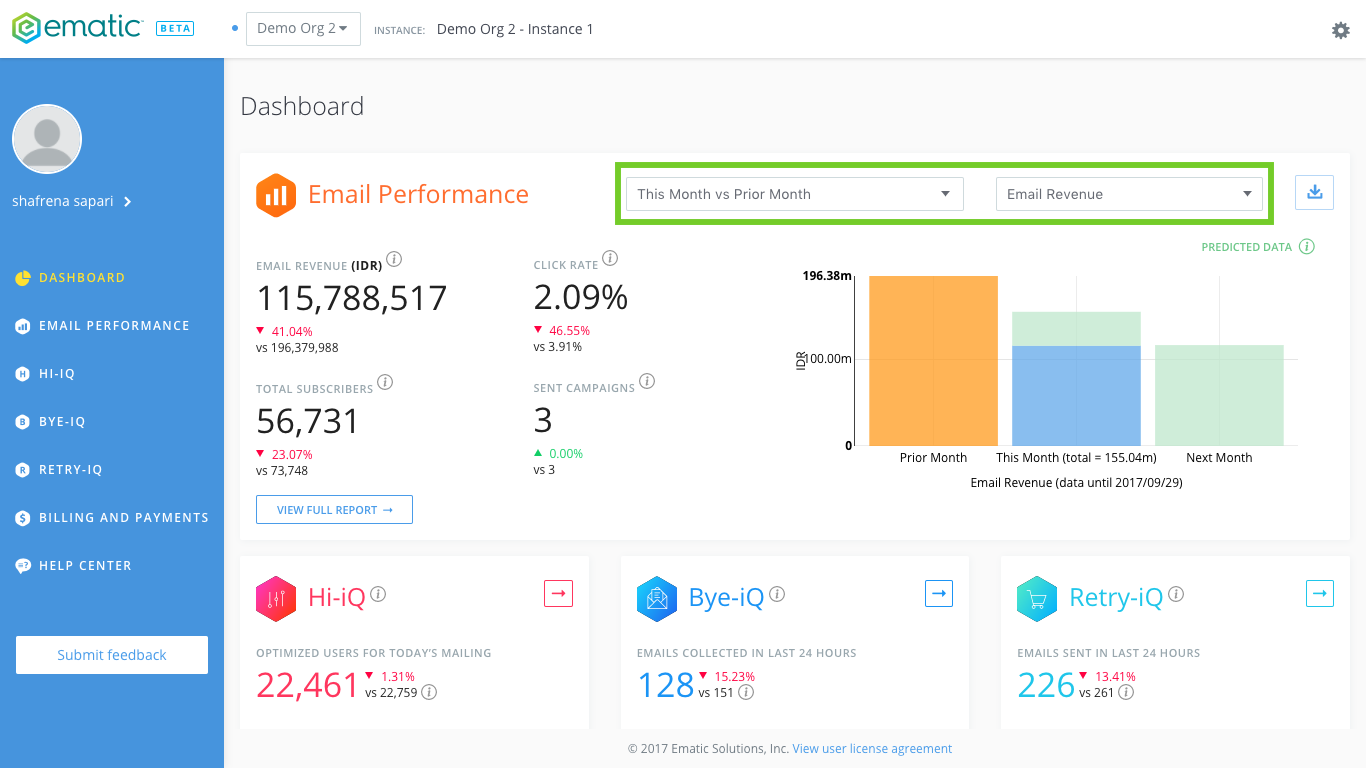Click the BETA badge
1366x768 pixels.
tap(176, 28)
